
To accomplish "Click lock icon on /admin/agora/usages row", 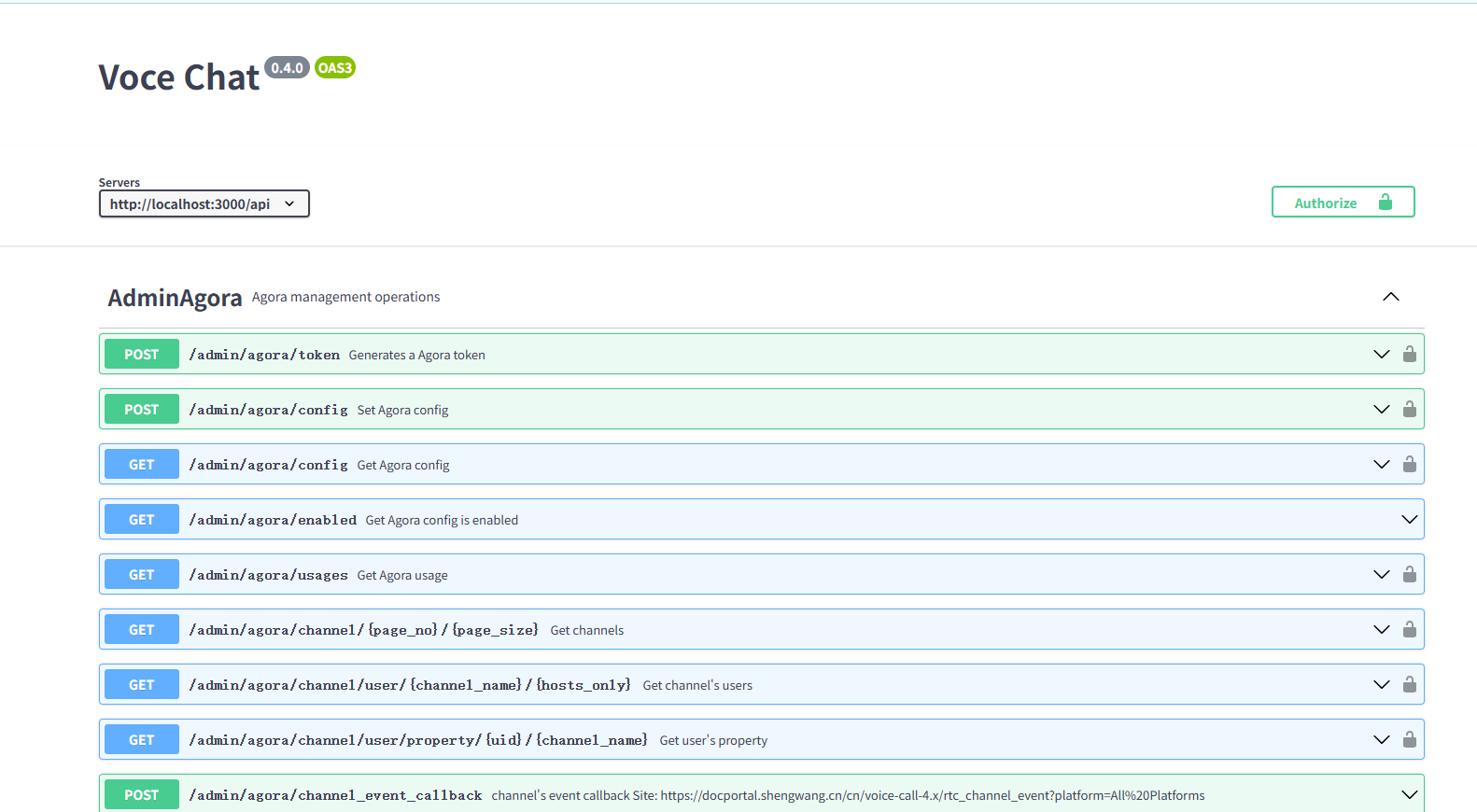I will (x=1410, y=574).
